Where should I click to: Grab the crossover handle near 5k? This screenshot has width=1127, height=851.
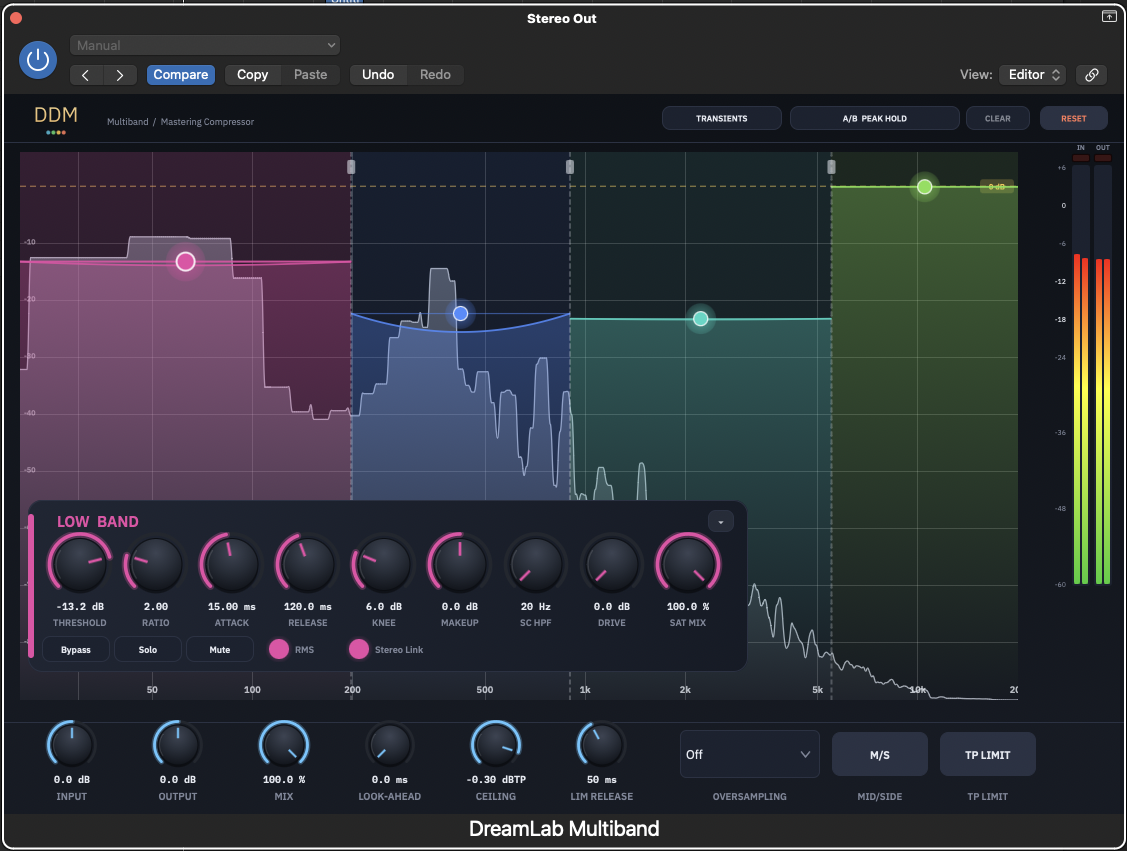832,167
